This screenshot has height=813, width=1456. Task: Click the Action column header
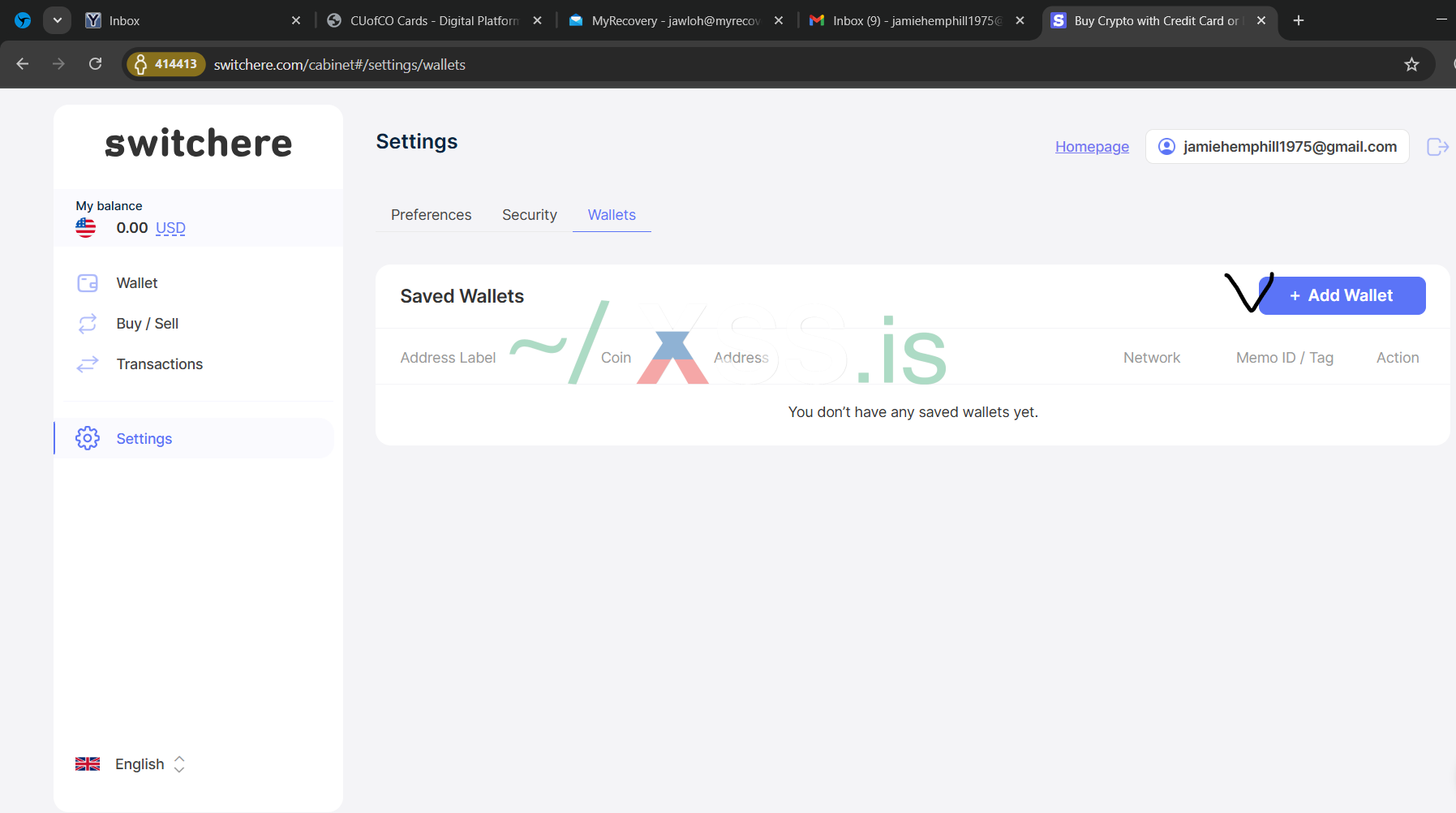click(1398, 358)
